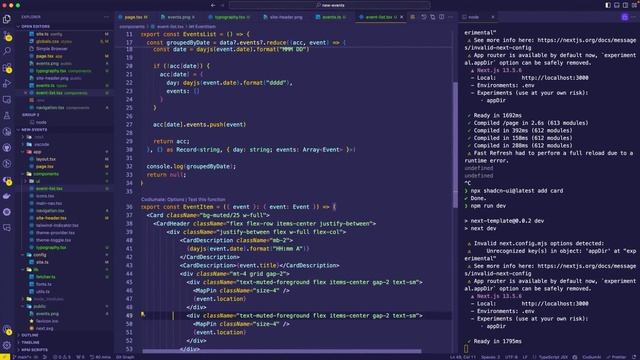Toggle primary side bar layout icon

pos(608,5)
